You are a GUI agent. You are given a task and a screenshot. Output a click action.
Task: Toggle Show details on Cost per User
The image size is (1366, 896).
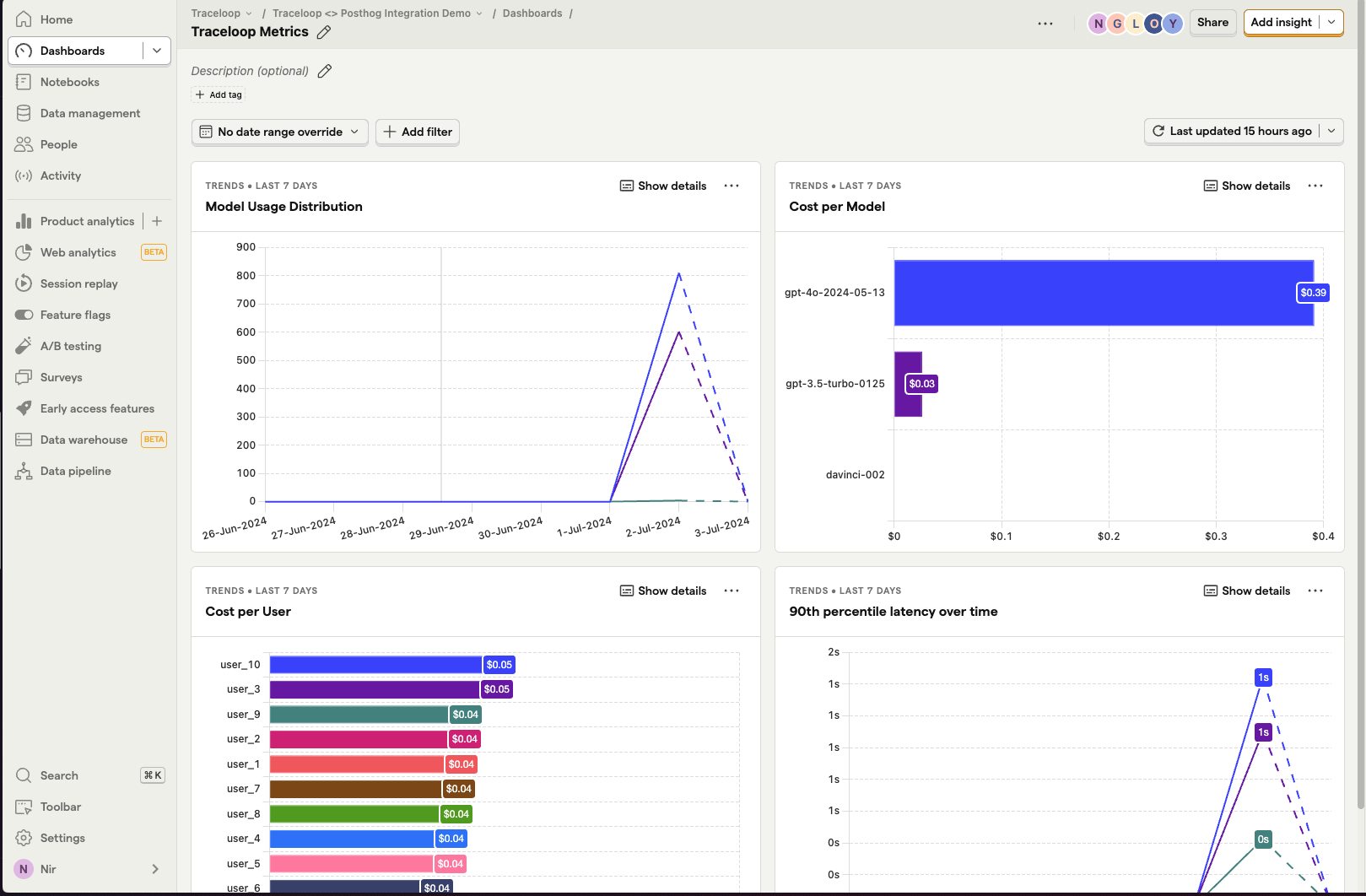click(x=663, y=591)
